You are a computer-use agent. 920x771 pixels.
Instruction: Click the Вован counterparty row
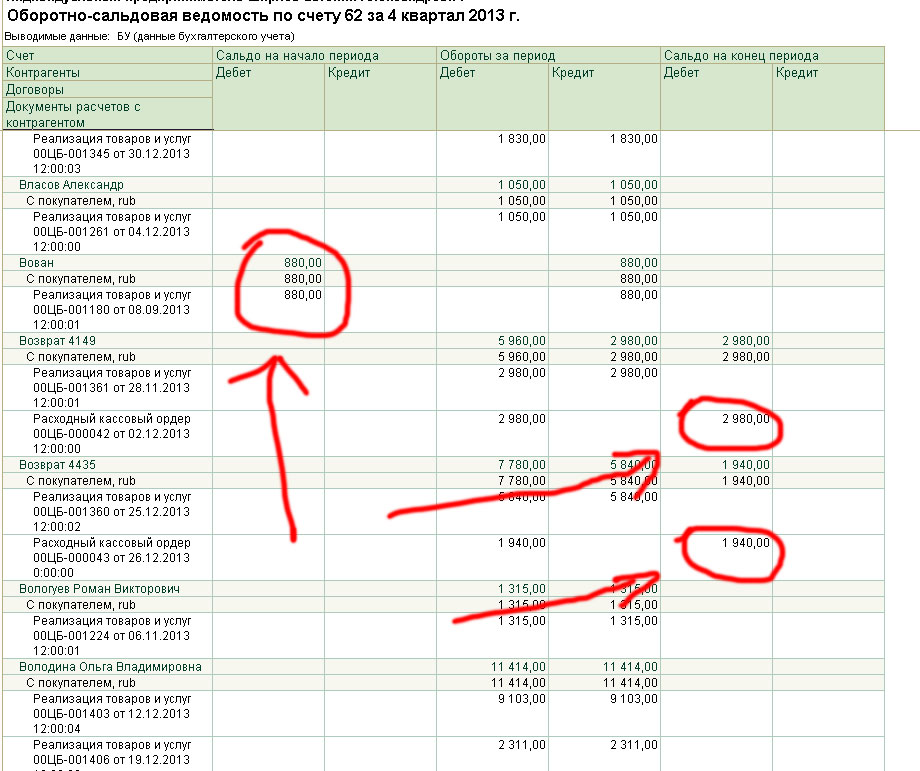36,263
